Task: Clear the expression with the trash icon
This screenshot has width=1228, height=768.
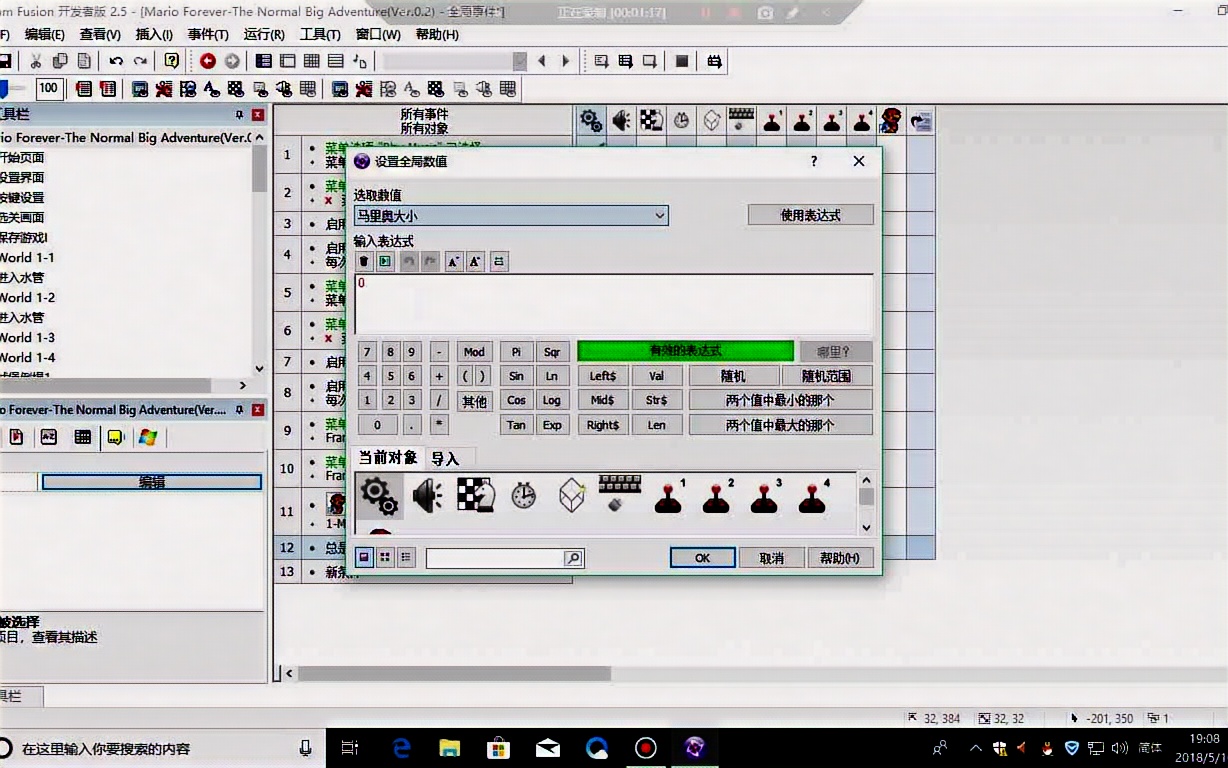Action: click(x=364, y=261)
